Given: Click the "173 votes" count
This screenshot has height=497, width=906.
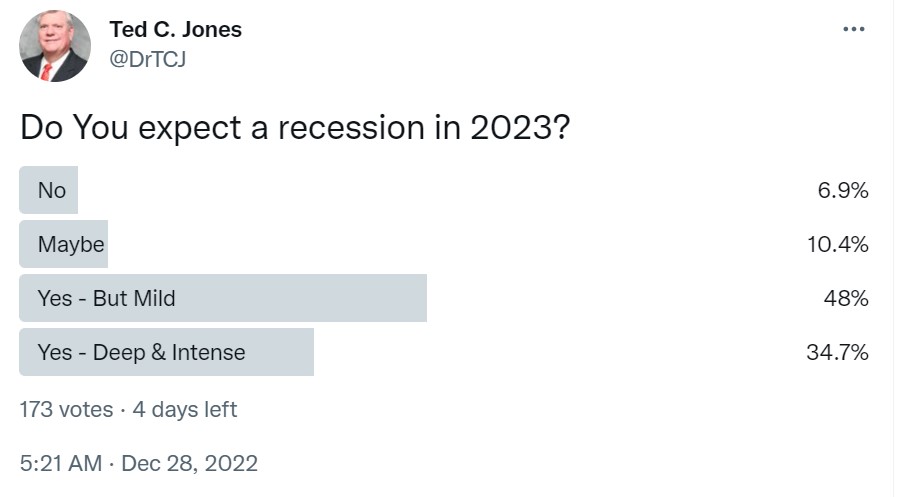Looking at the screenshot, I should (x=66, y=409).
